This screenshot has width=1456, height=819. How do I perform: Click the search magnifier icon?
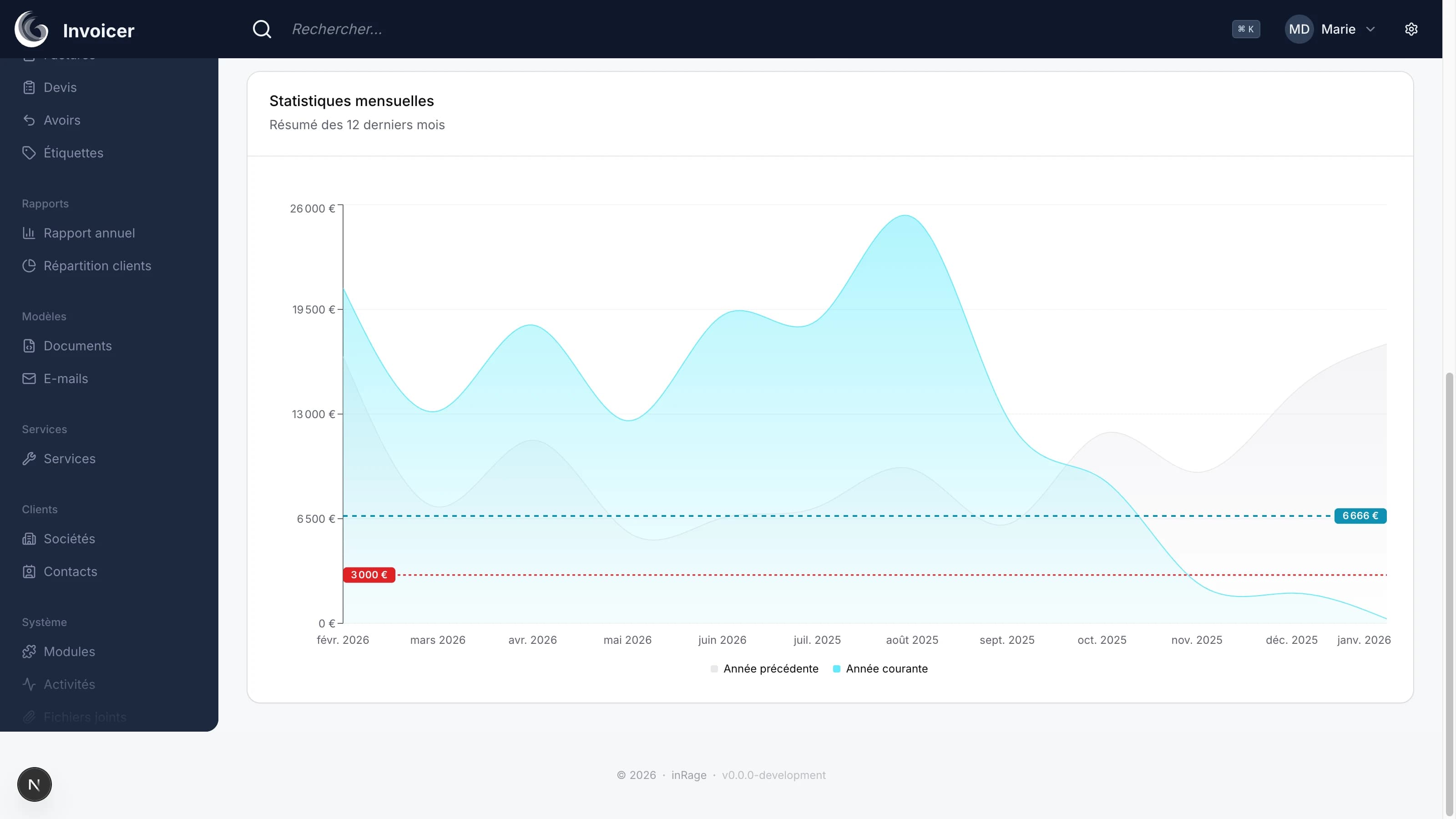tap(262, 29)
